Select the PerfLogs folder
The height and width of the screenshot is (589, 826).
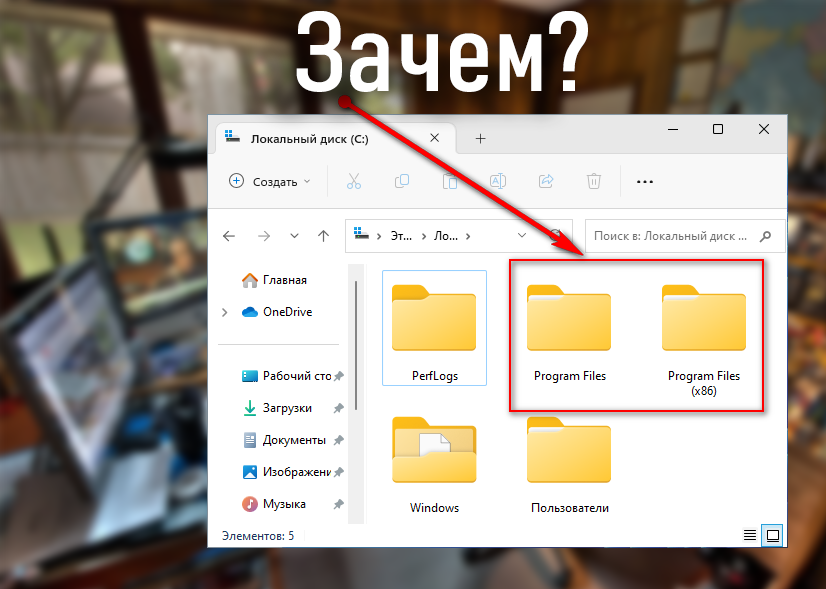click(435, 328)
